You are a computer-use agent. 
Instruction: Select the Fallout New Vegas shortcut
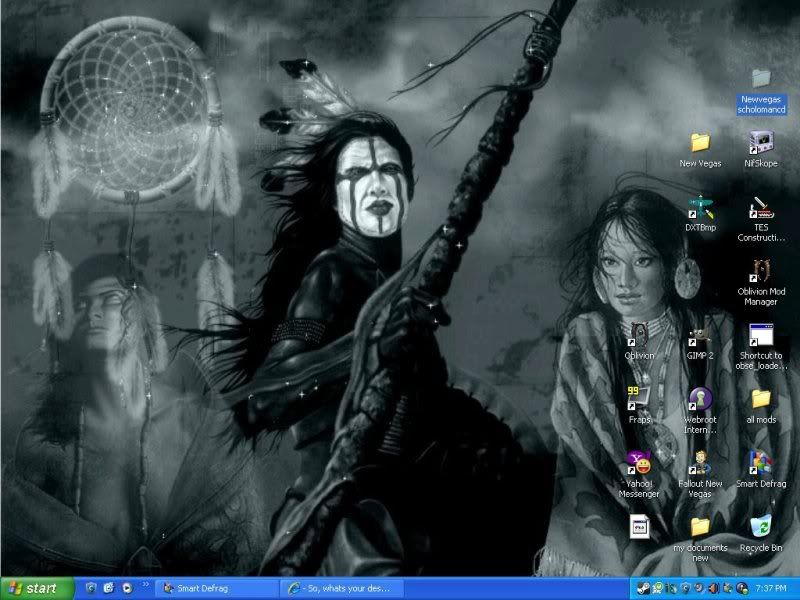700,463
